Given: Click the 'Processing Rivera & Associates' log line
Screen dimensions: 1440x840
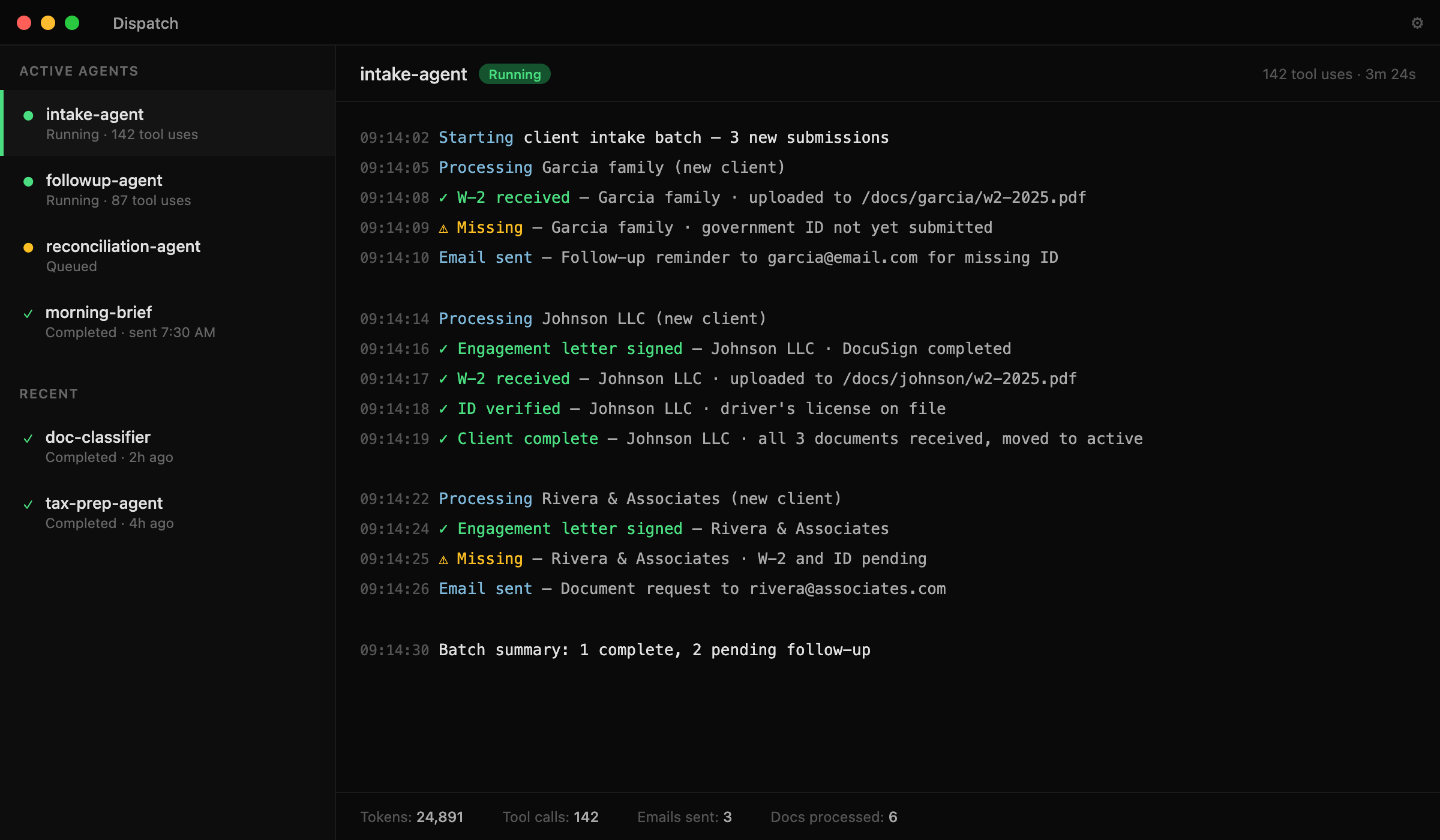Looking at the screenshot, I should click(601, 499).
